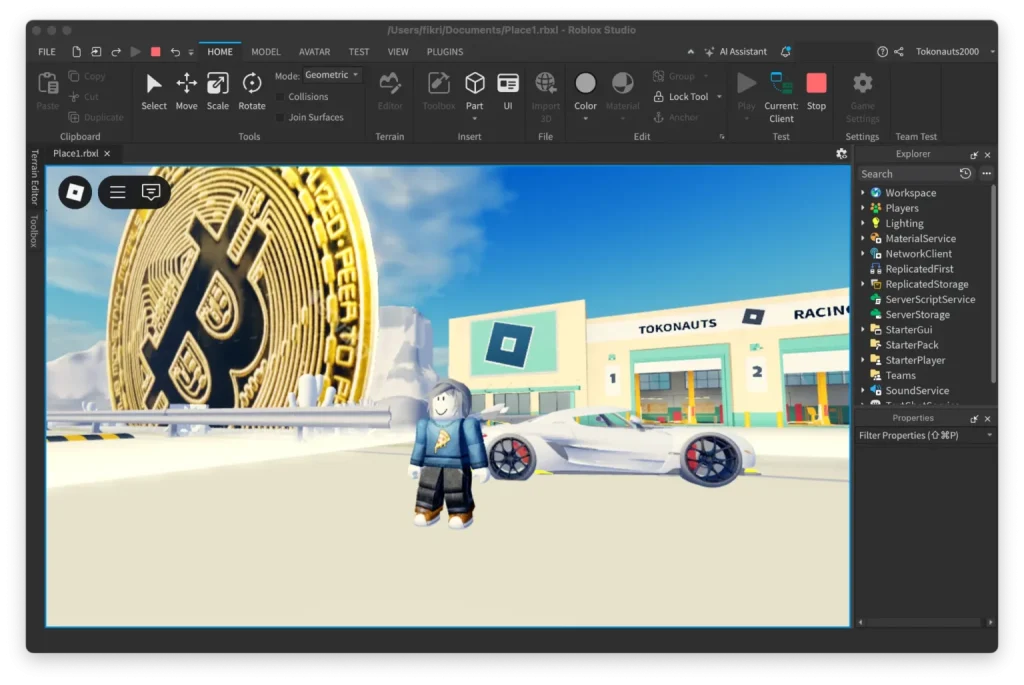Click the Lock Tool icon
1024x685 pixels.
pyautogui.click(x=658, y=97)
